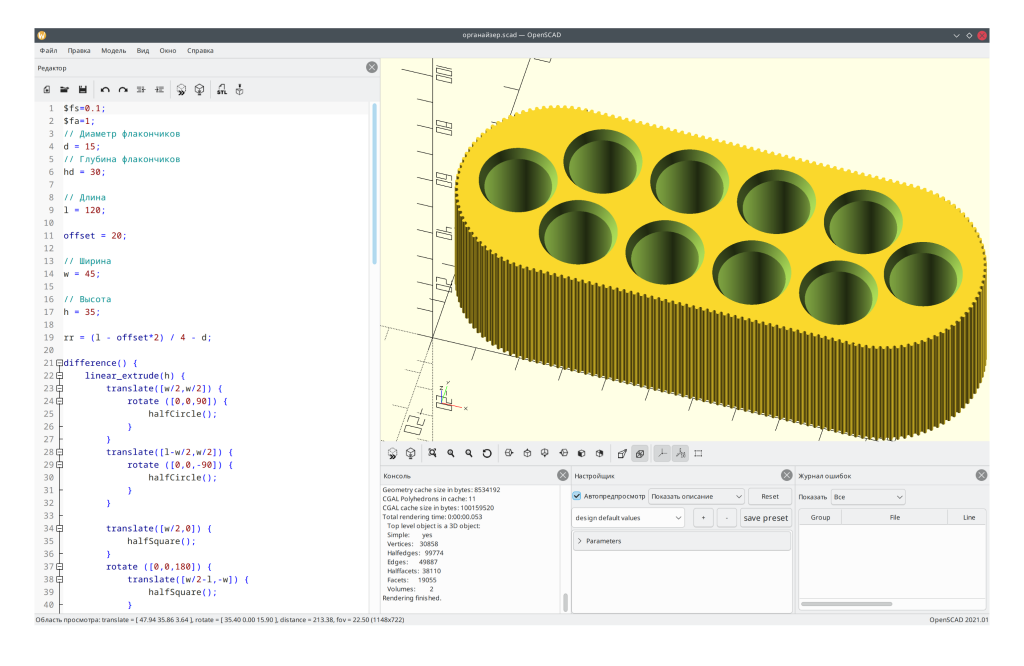Click View All icon in viewport toolbar
This screenshot has height=666, width=1024.
[x=432, y=453]
